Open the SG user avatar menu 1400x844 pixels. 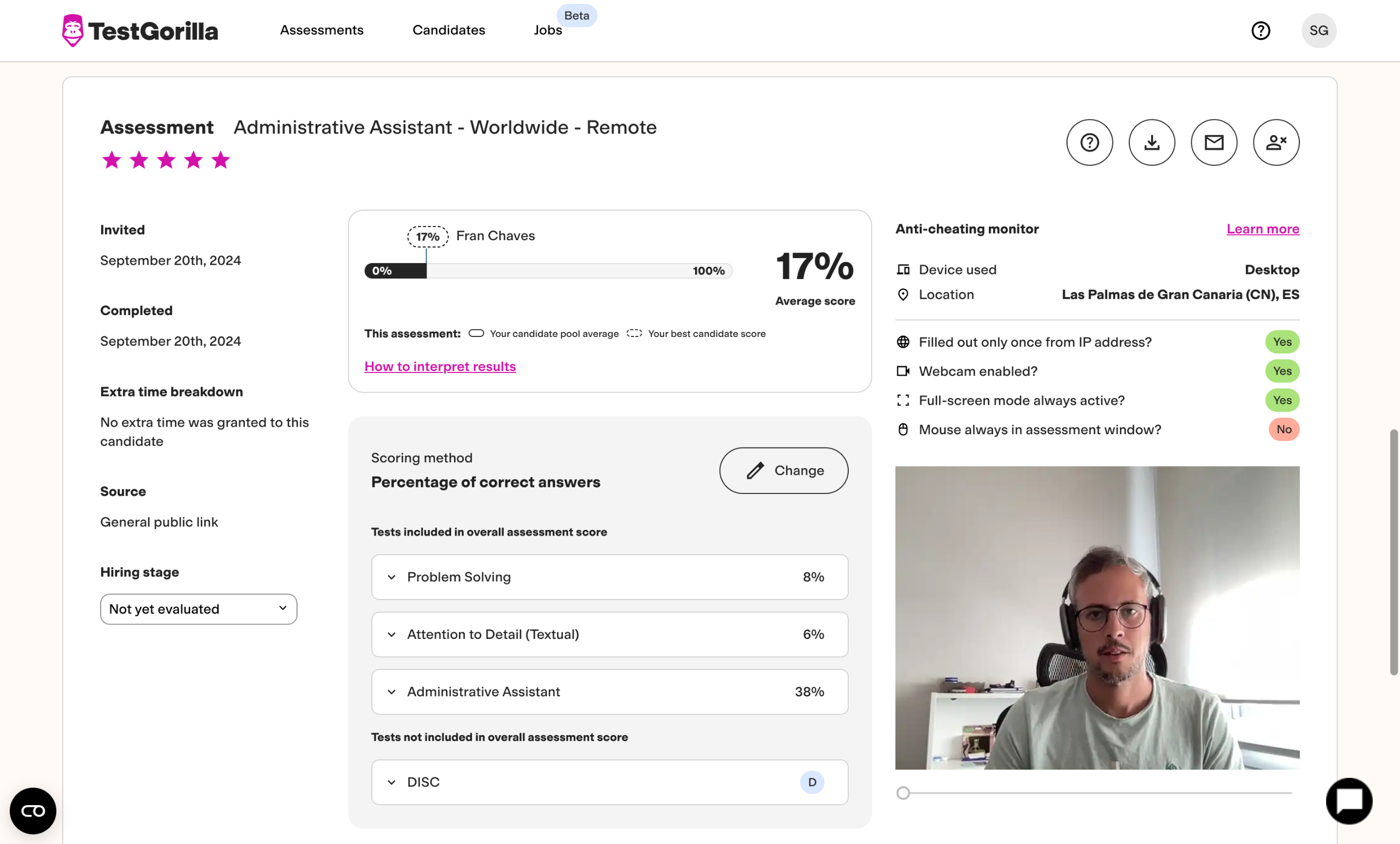coord(1318,30)
